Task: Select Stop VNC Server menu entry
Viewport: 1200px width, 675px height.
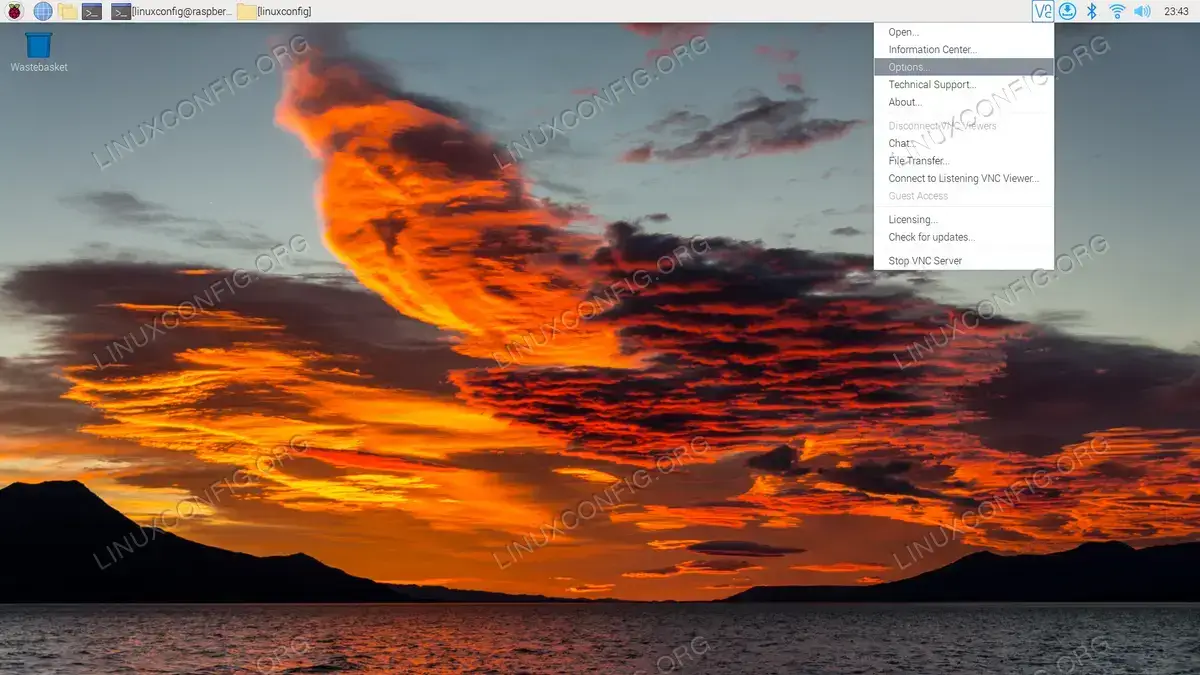Action: coord(964,261)
